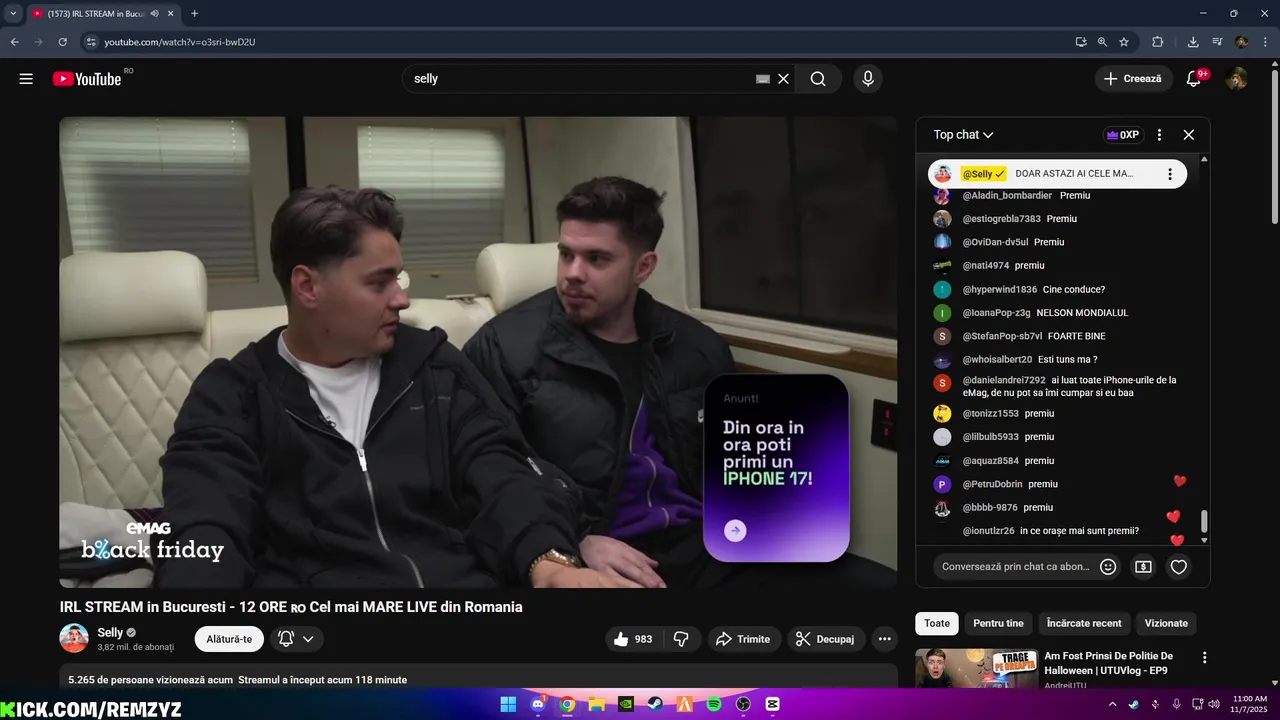Open the emoji picker in chat
Image resolution: width=1280 pixels, height=720 pixels.
pos(1108,567)
